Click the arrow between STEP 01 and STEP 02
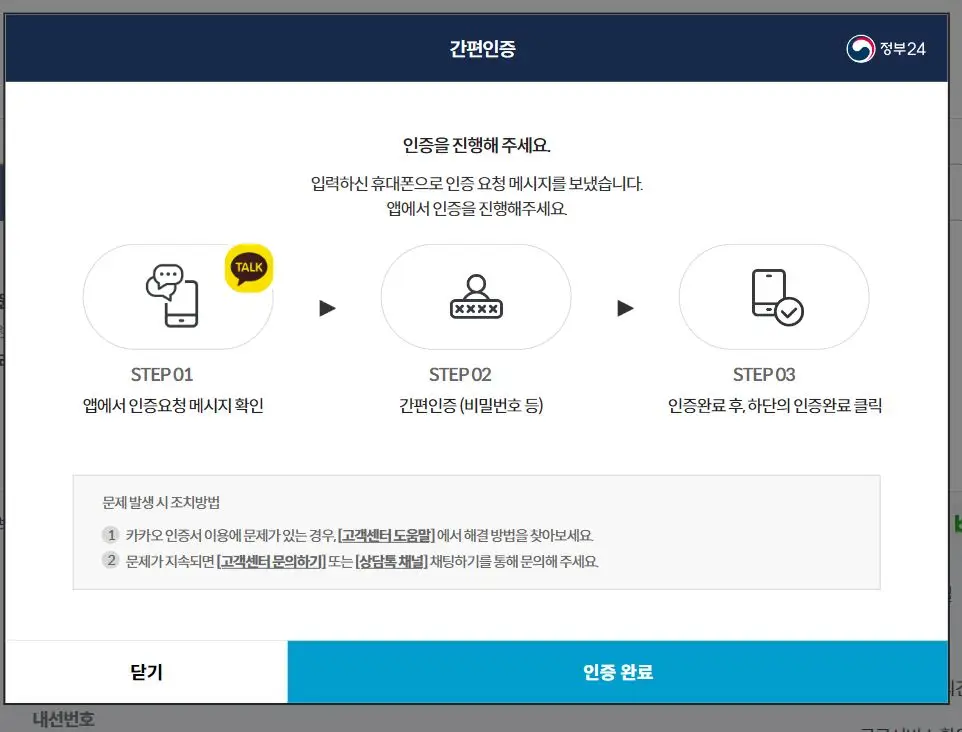962x732 pixels. coord(327,308)
